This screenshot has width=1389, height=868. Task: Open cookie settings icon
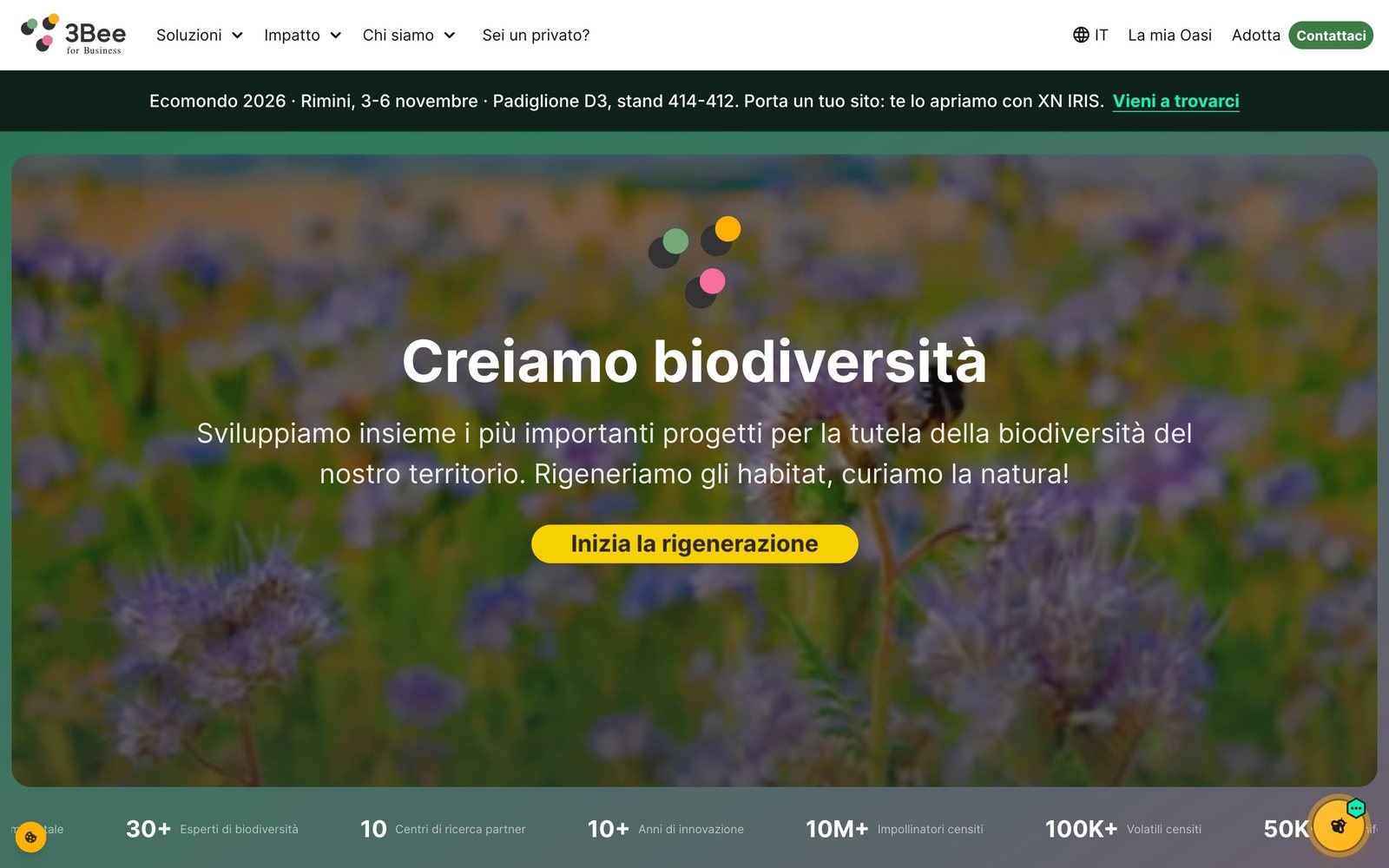tap(30, 838)
